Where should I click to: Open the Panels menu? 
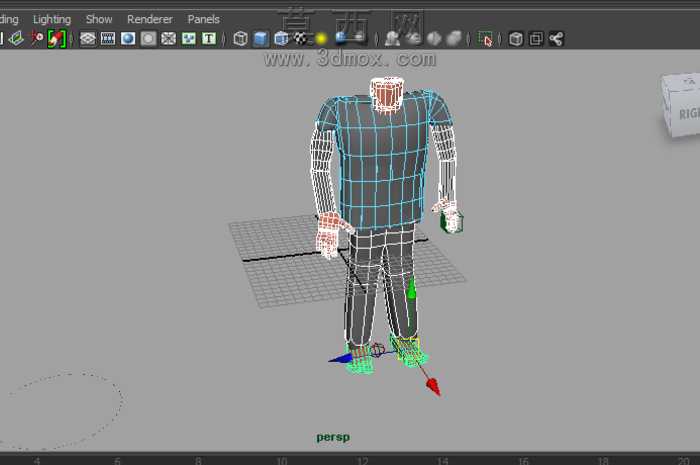point(204,19)
